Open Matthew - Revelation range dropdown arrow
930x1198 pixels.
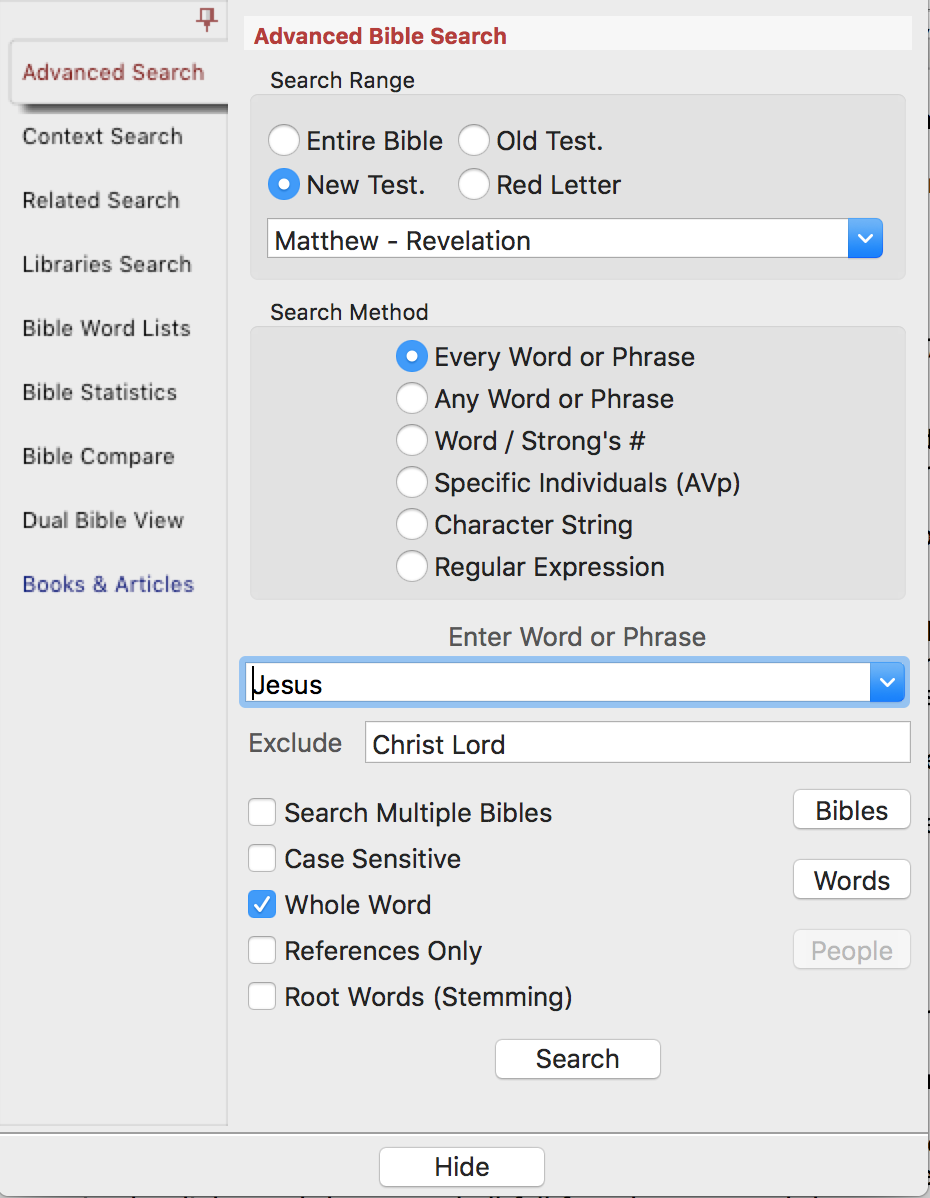tap(865, 238)
